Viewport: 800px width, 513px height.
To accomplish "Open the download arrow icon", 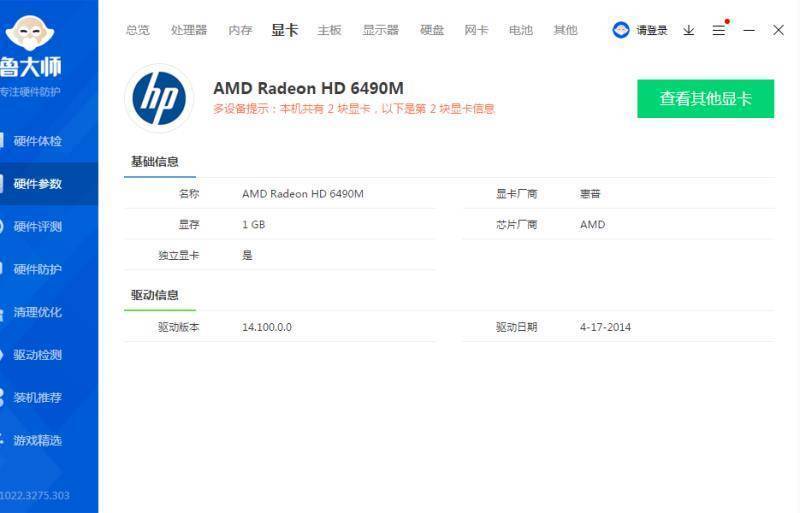I will point(689,30).
